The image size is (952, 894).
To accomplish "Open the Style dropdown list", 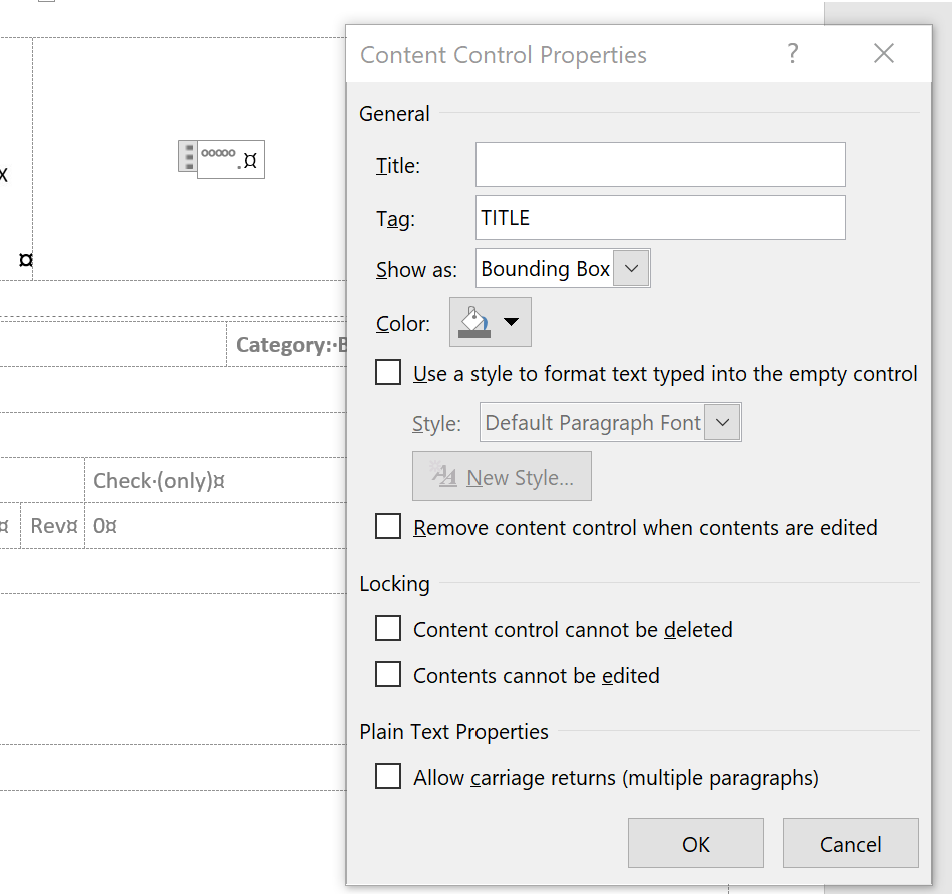I will pos(723,423).
